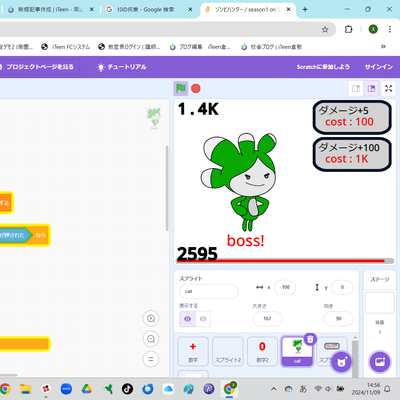Click Scratchに参加しよう link
The width and height of the screenshot is (400, 400).
pos(323,67)
